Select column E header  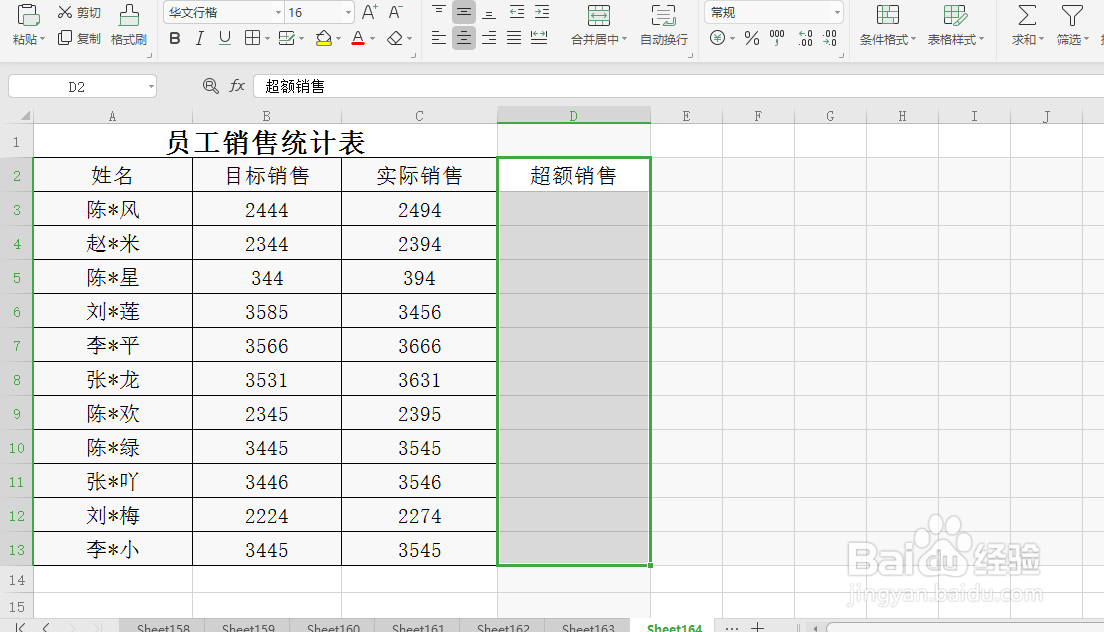click(686, 116)
